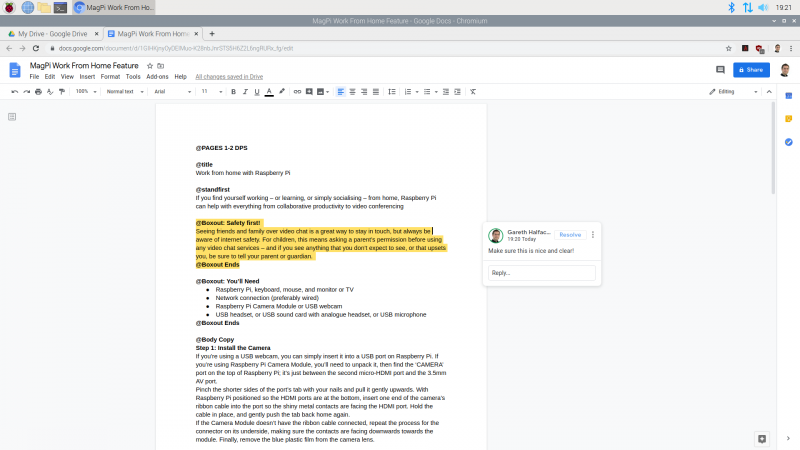The height and width of the screenshot is (450, 800).
Task: Print the document using the printer icon
Action: (x=39, y=91)
